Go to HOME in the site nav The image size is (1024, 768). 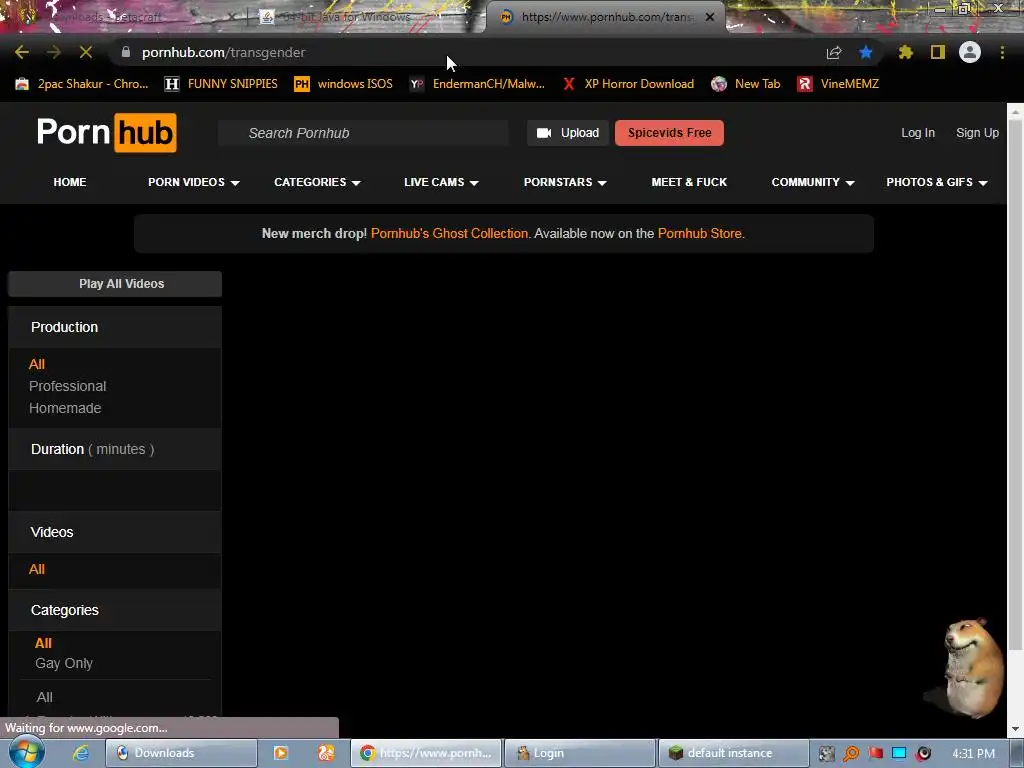point(70,182)
